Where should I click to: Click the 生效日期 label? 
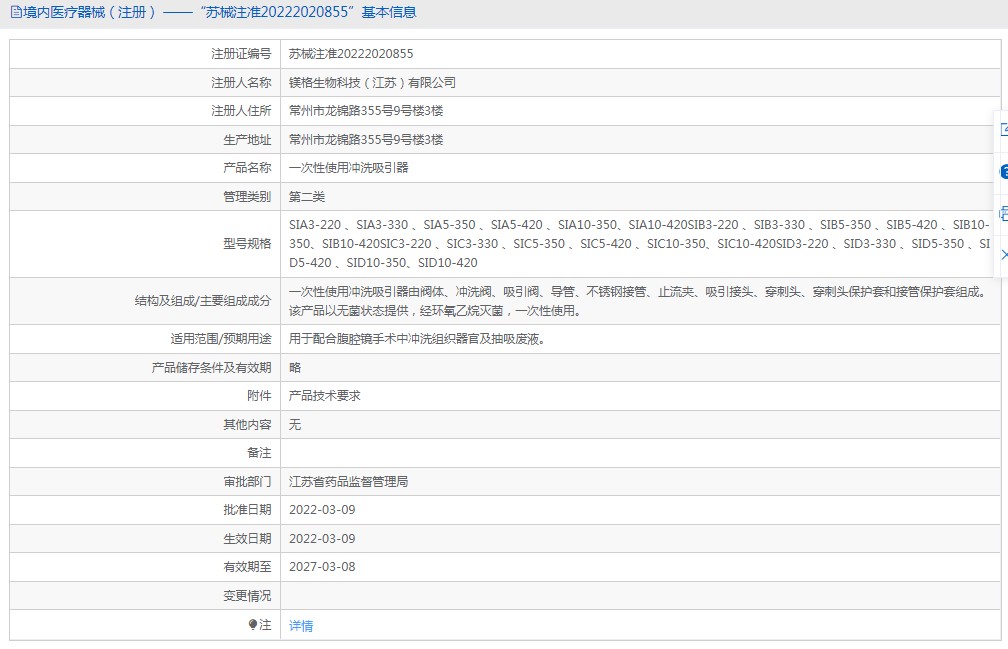[247, 538]
